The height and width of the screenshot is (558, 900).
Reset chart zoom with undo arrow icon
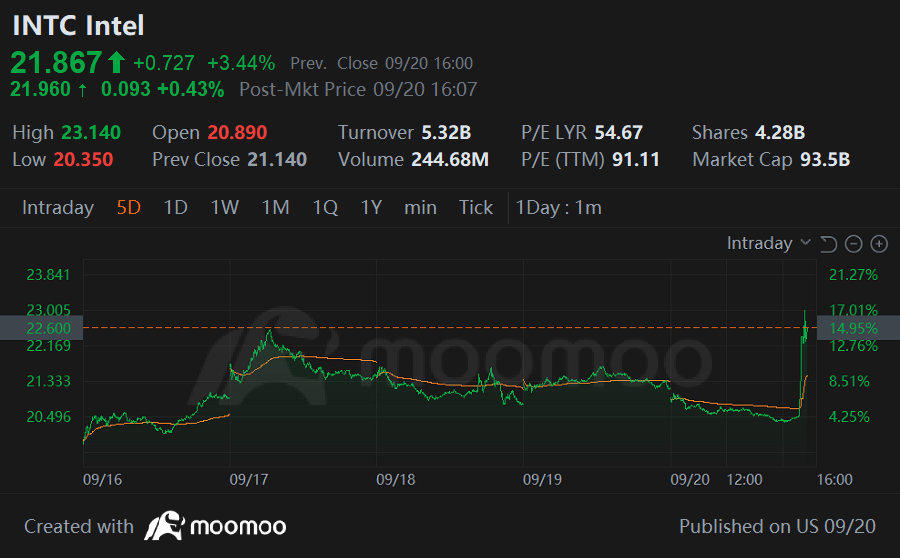(828, 244)
